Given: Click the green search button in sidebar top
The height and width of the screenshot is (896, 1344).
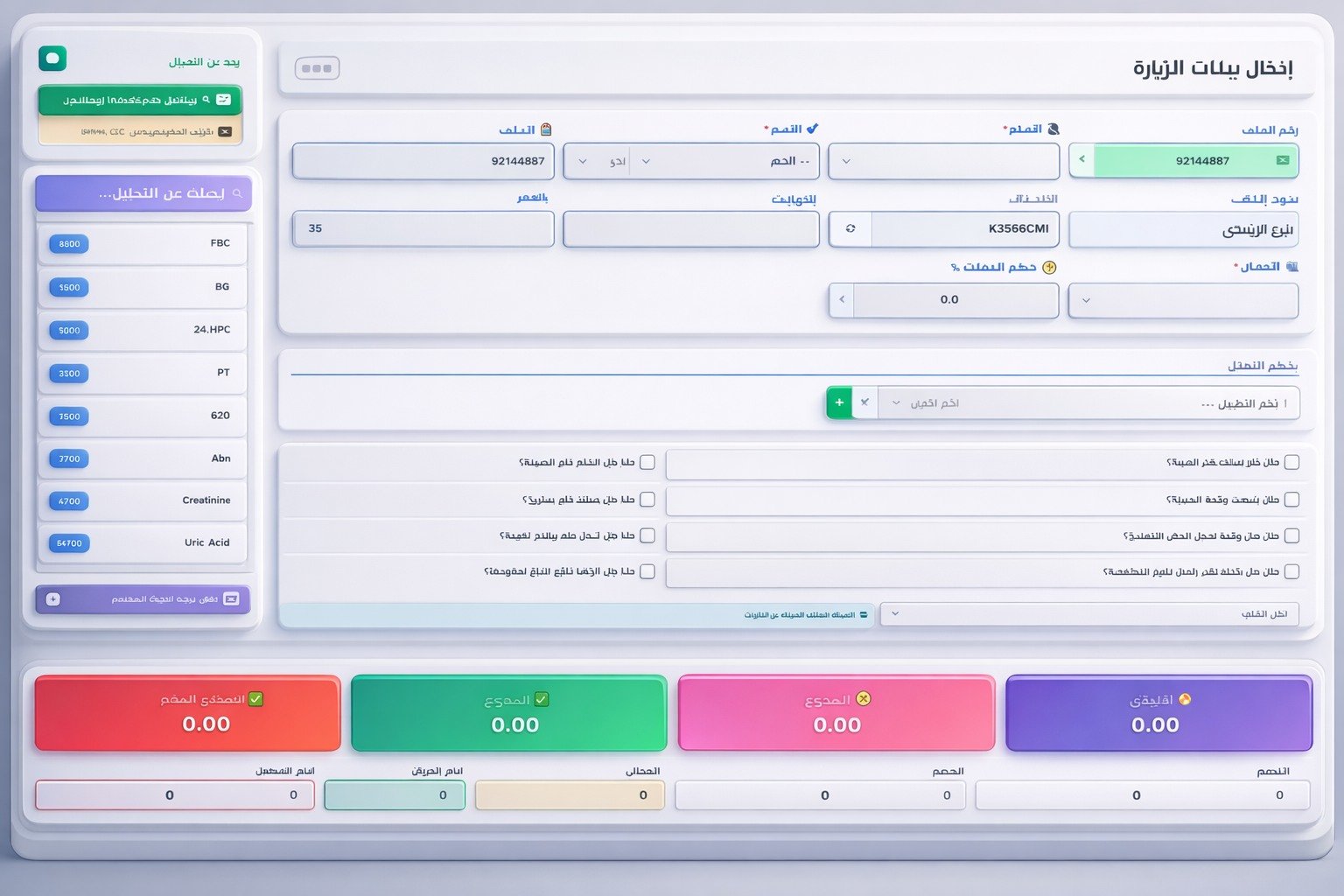Looking at the screenshot, I should click(x=140, y=100).
